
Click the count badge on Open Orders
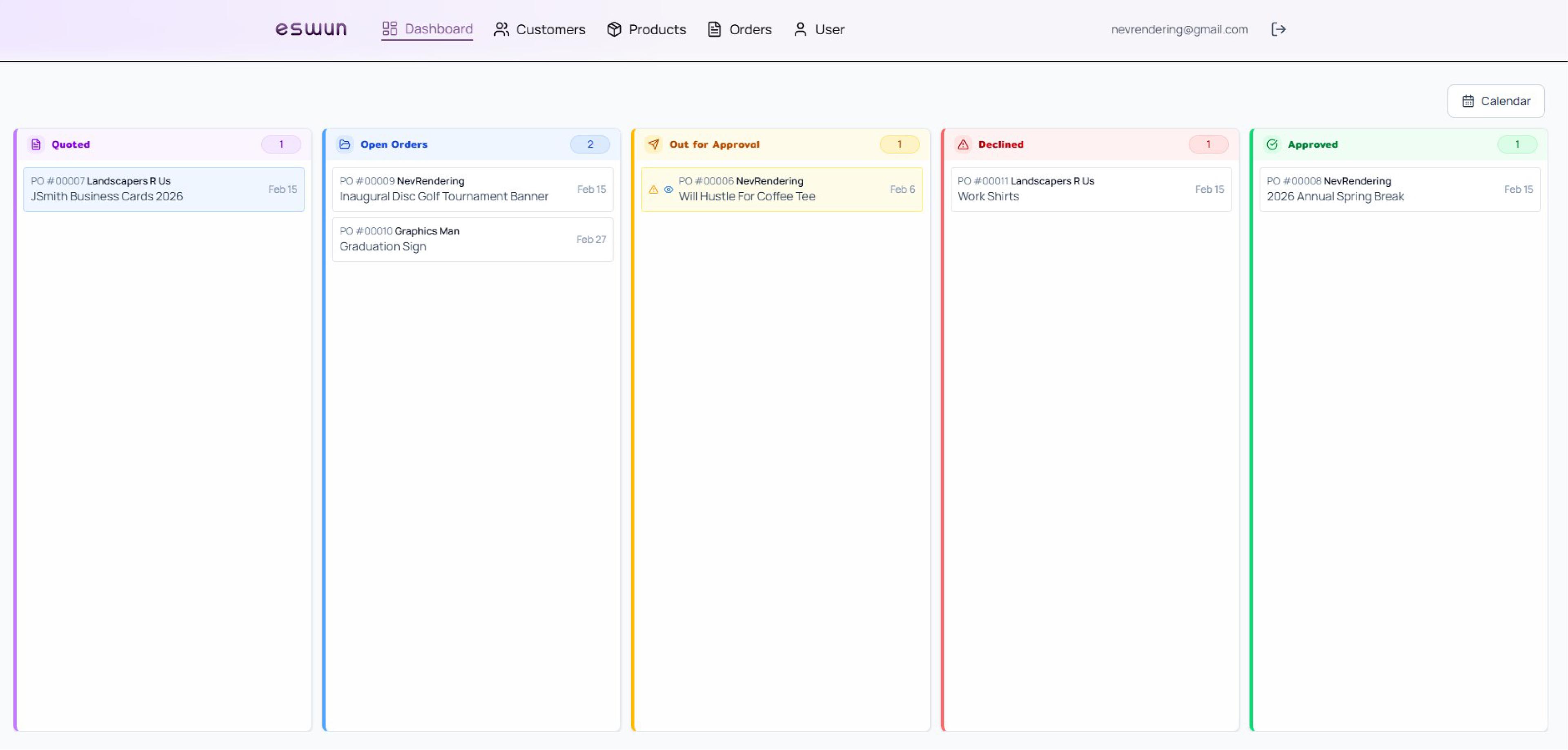(x=589, y=144)
